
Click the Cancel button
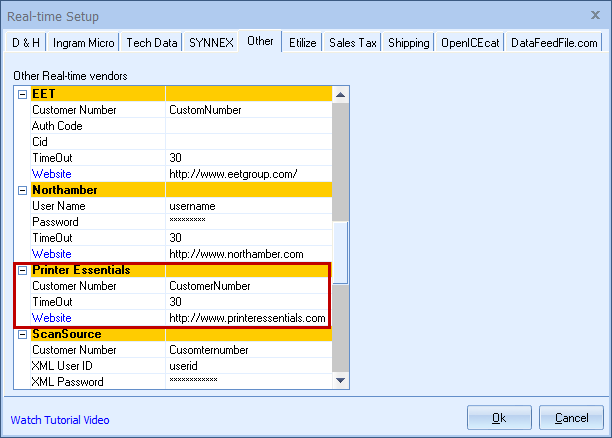pos(571,418)
